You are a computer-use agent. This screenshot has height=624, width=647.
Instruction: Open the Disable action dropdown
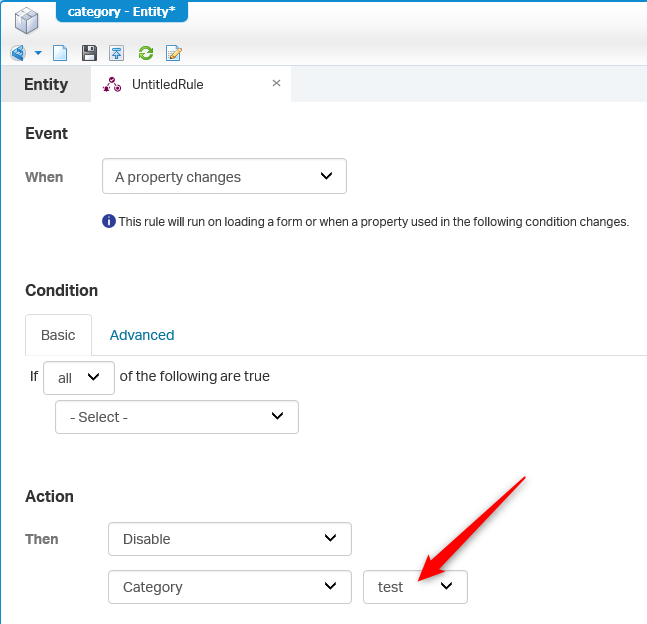coord(230,539)
